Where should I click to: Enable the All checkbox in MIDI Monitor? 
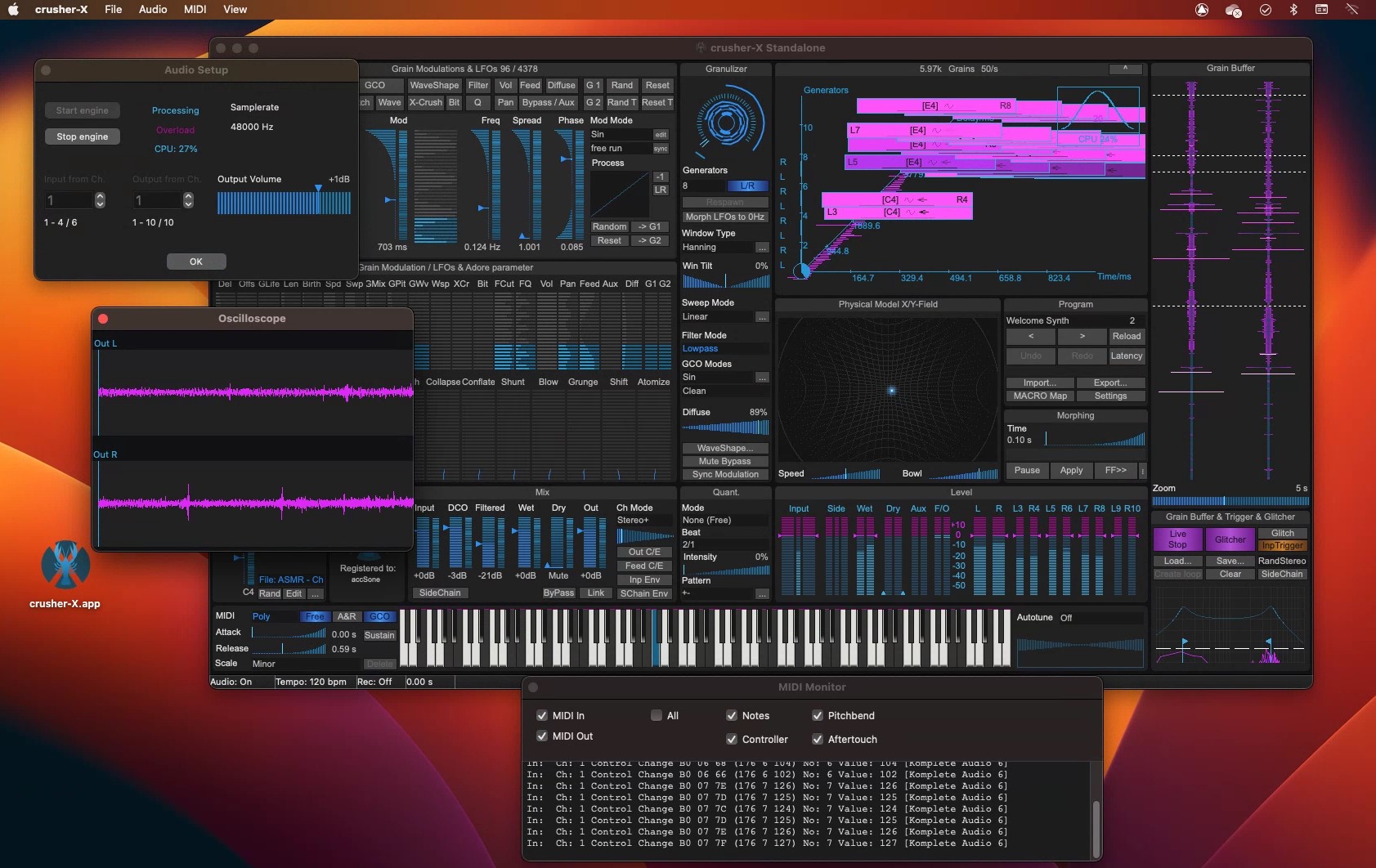click(656, 715)
